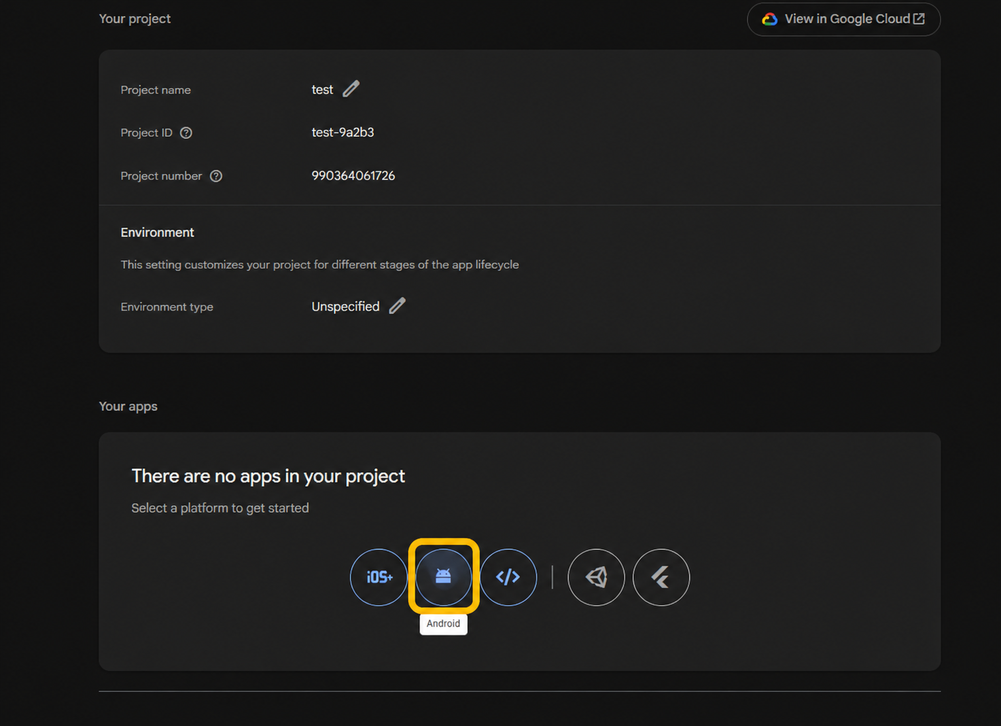This screenshot has height=726, width=1001.
Task: Select project number 990364061726
Action: point(353,176)
